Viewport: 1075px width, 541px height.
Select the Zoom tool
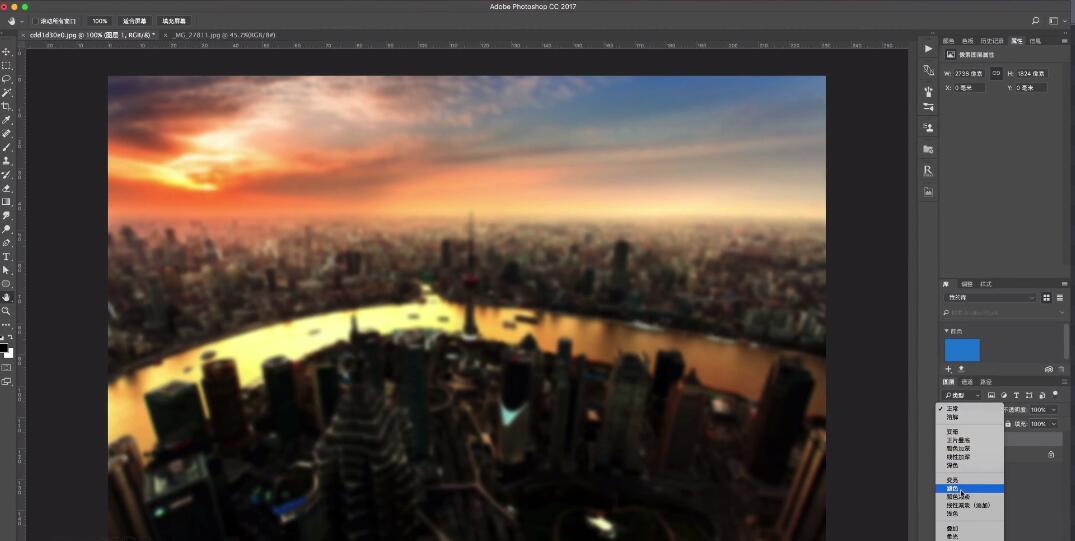[x=7, y=311]
